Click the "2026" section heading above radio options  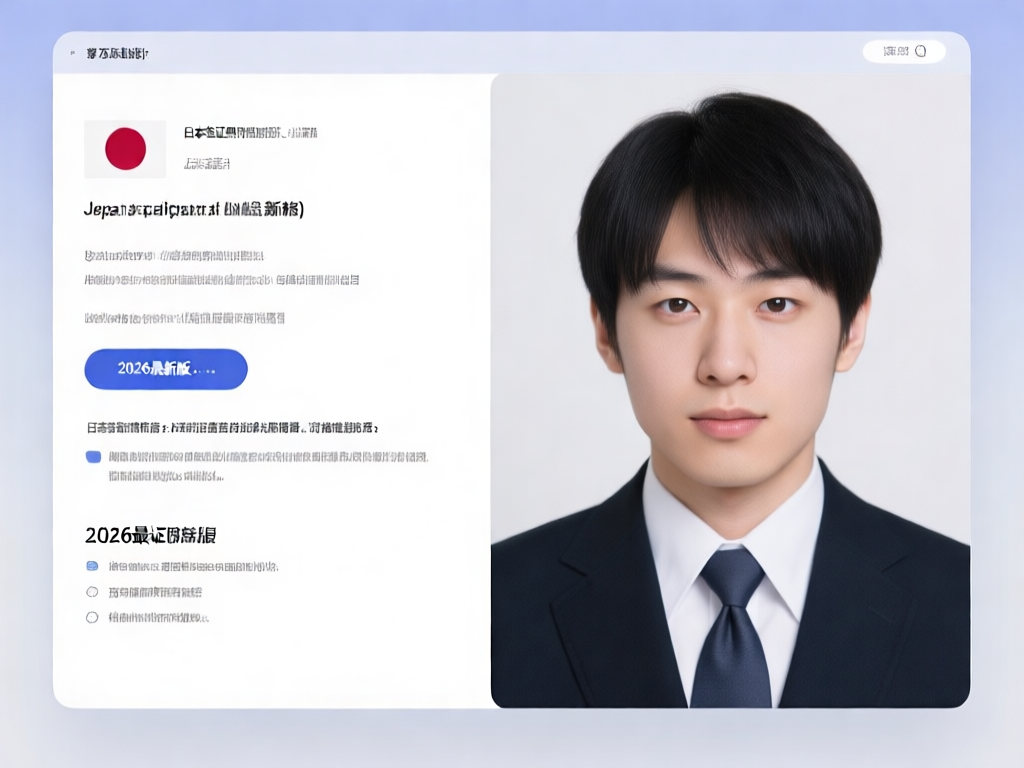150,534
